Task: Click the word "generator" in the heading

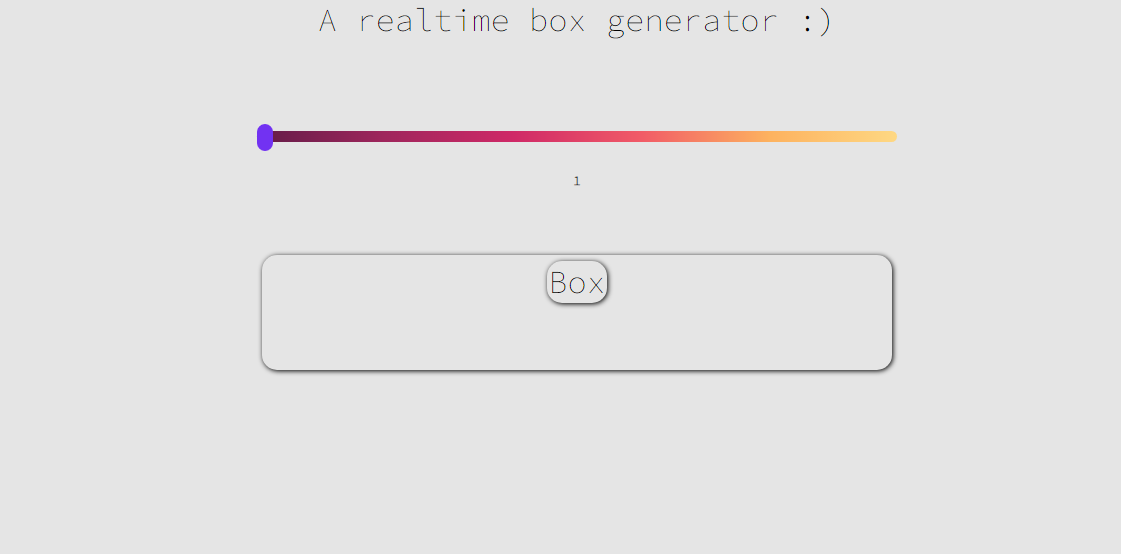Action: (692, 23)
